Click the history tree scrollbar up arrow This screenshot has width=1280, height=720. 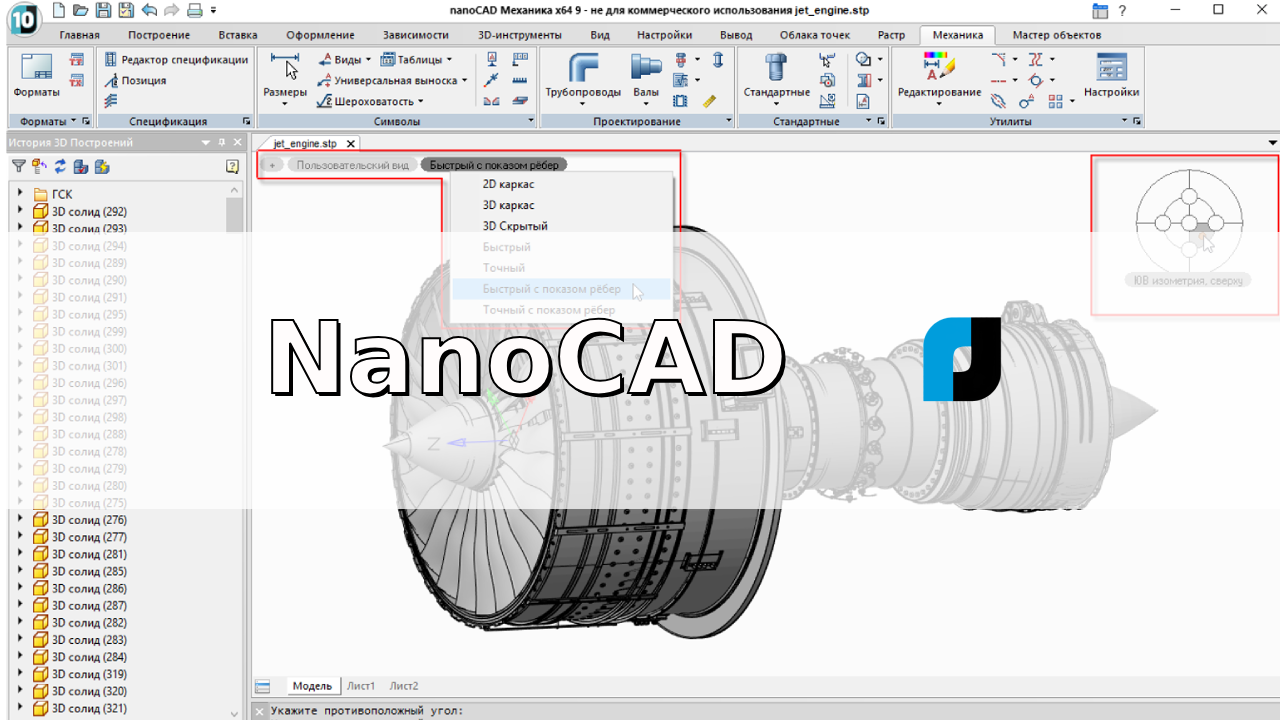pos(235,190)
